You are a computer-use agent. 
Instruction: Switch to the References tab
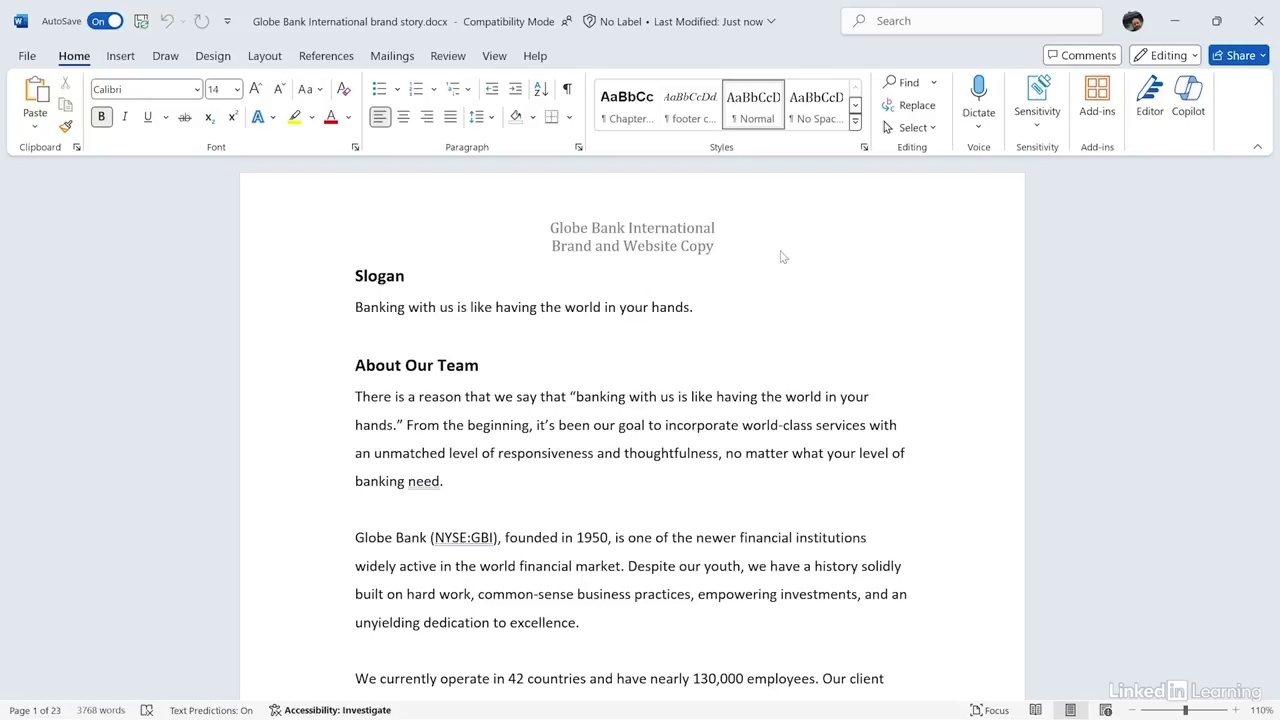pos(326,56)
